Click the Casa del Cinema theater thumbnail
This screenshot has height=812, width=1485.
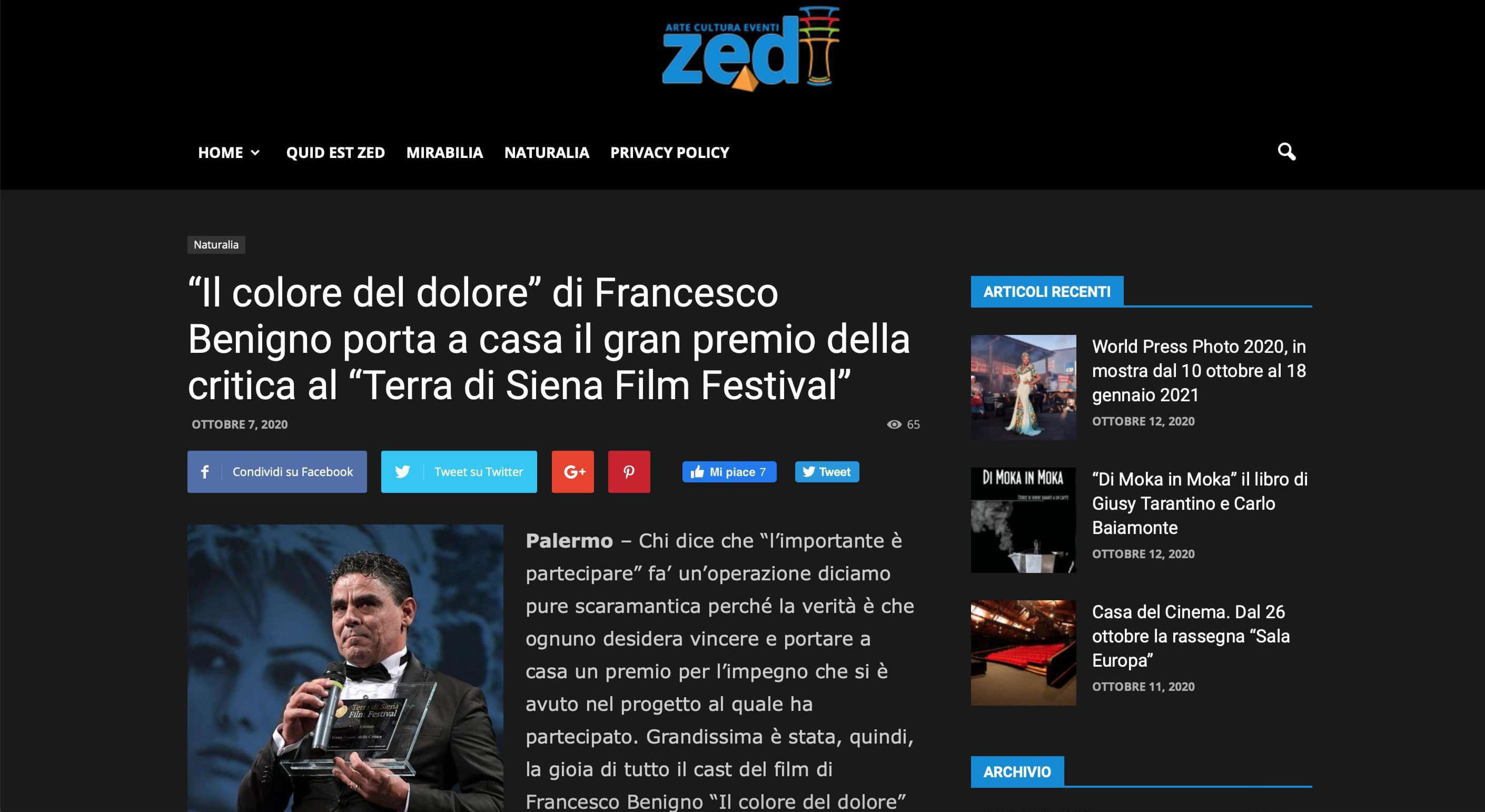(1023, 653)
